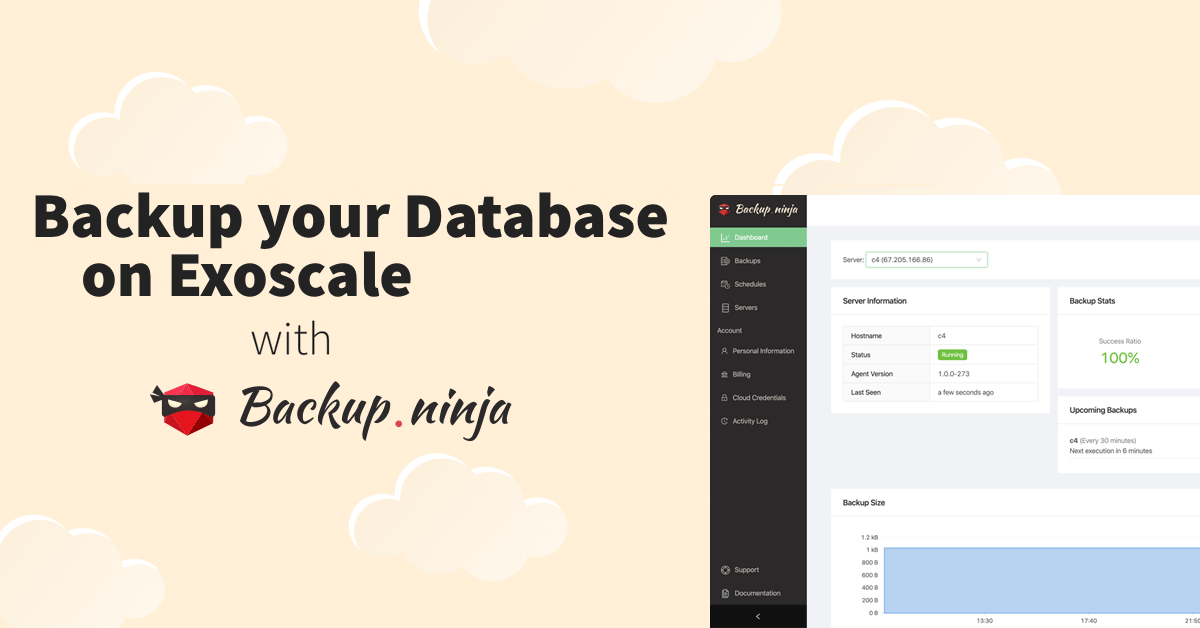Open the Server selector dropdown showing c4
Viewport: 1200px width, 628px height.
pos(927,260)
